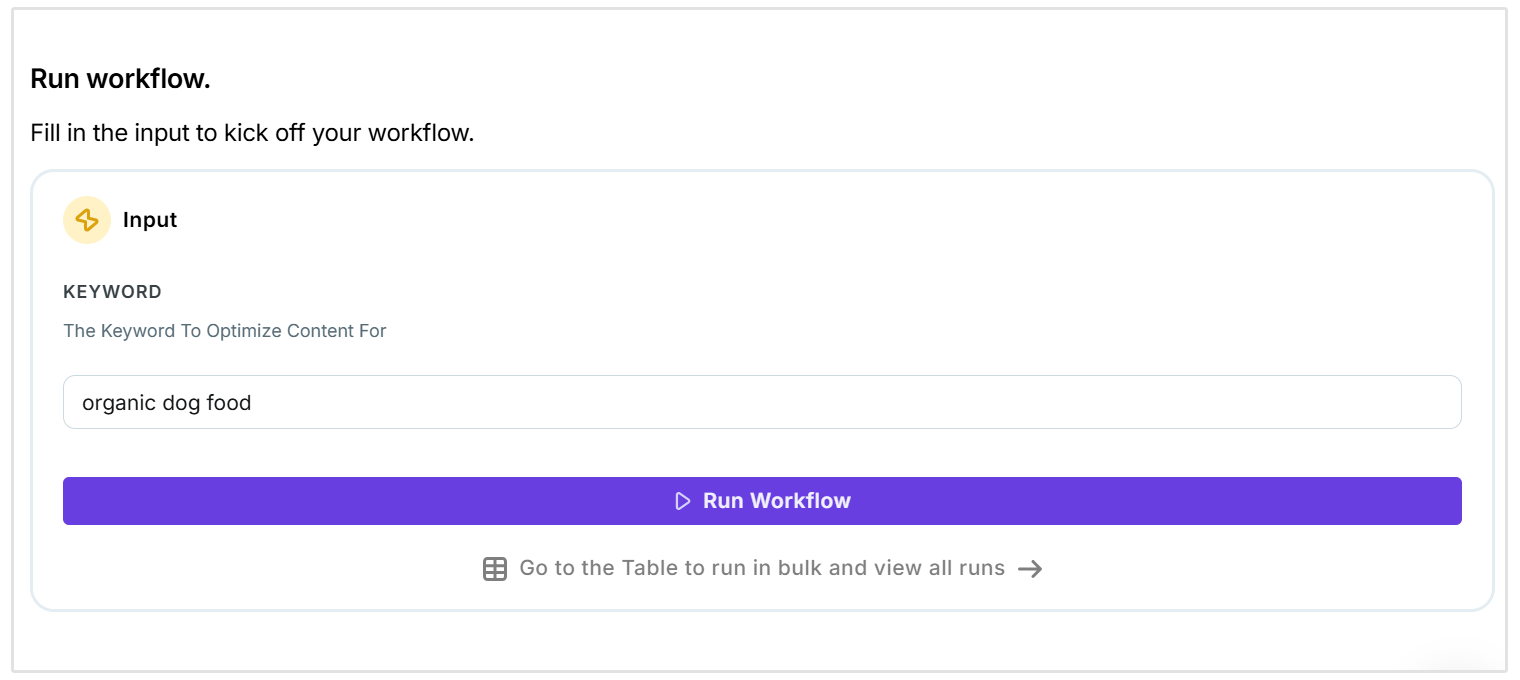Click the 'Run workflow.' page heading

tap(120, 78)
